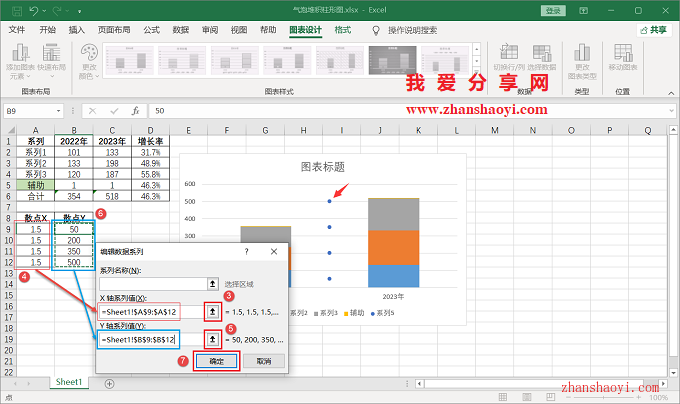Open the Name Box dropdown arrow
The image size is (680, 404).
[x=59, y=111]
